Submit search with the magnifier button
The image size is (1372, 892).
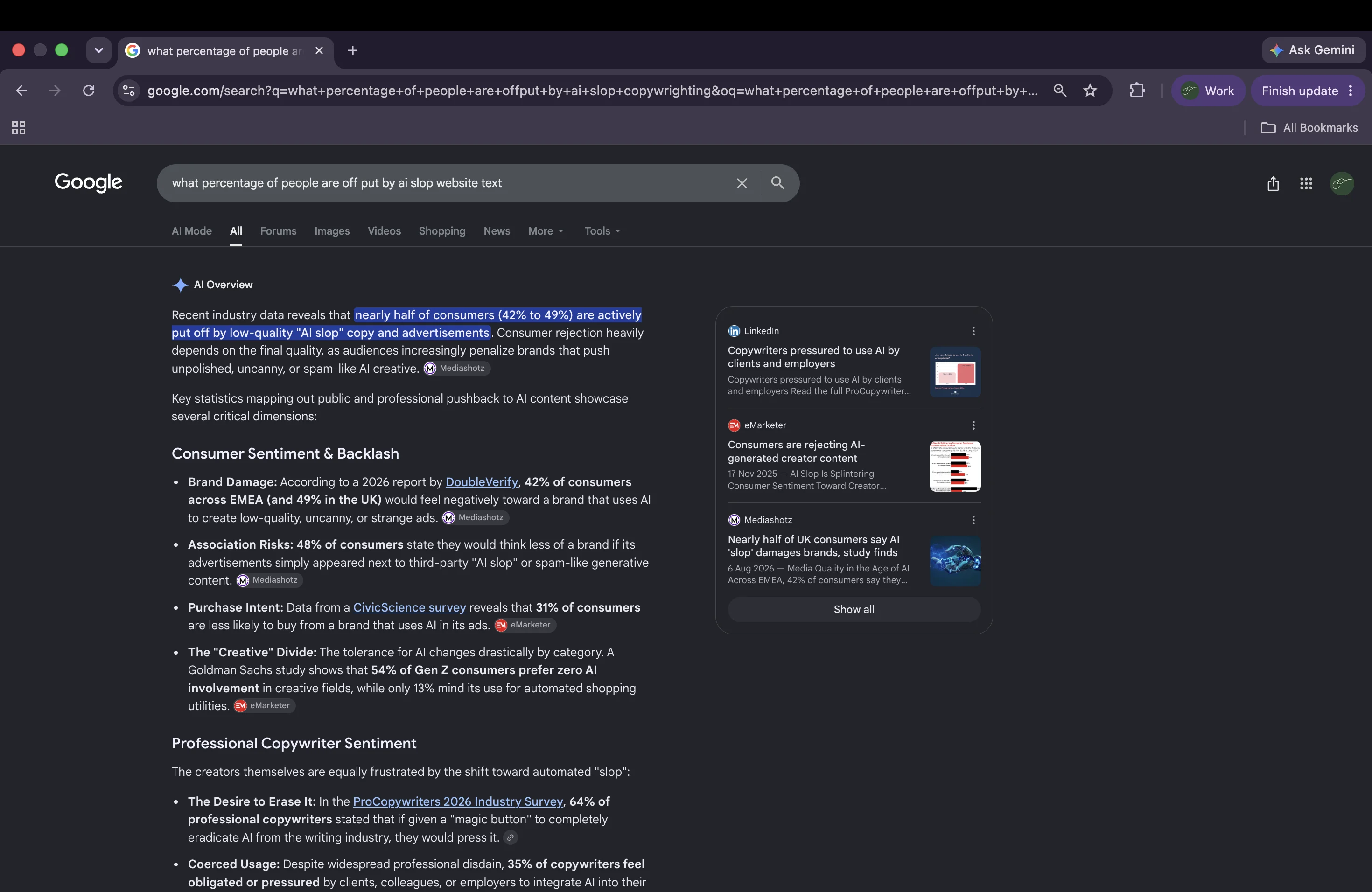[777, 183]
